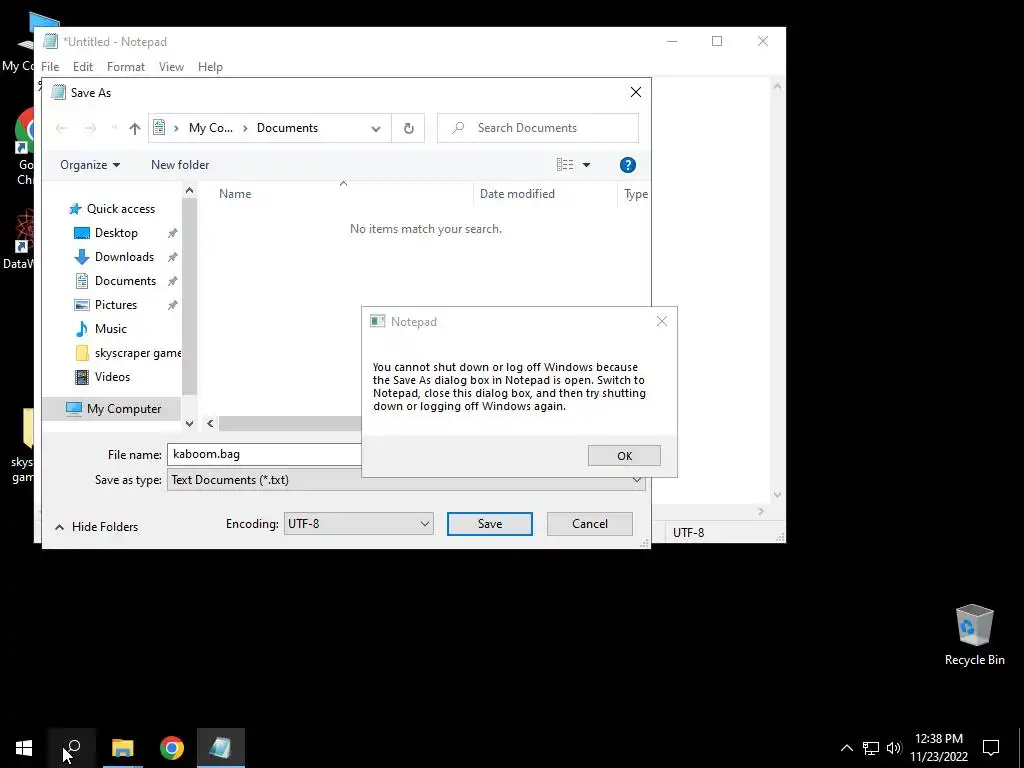Click the clock showing 12:38 PM
The height and width of the screenshot is (768, 1024).
(939, 748)
